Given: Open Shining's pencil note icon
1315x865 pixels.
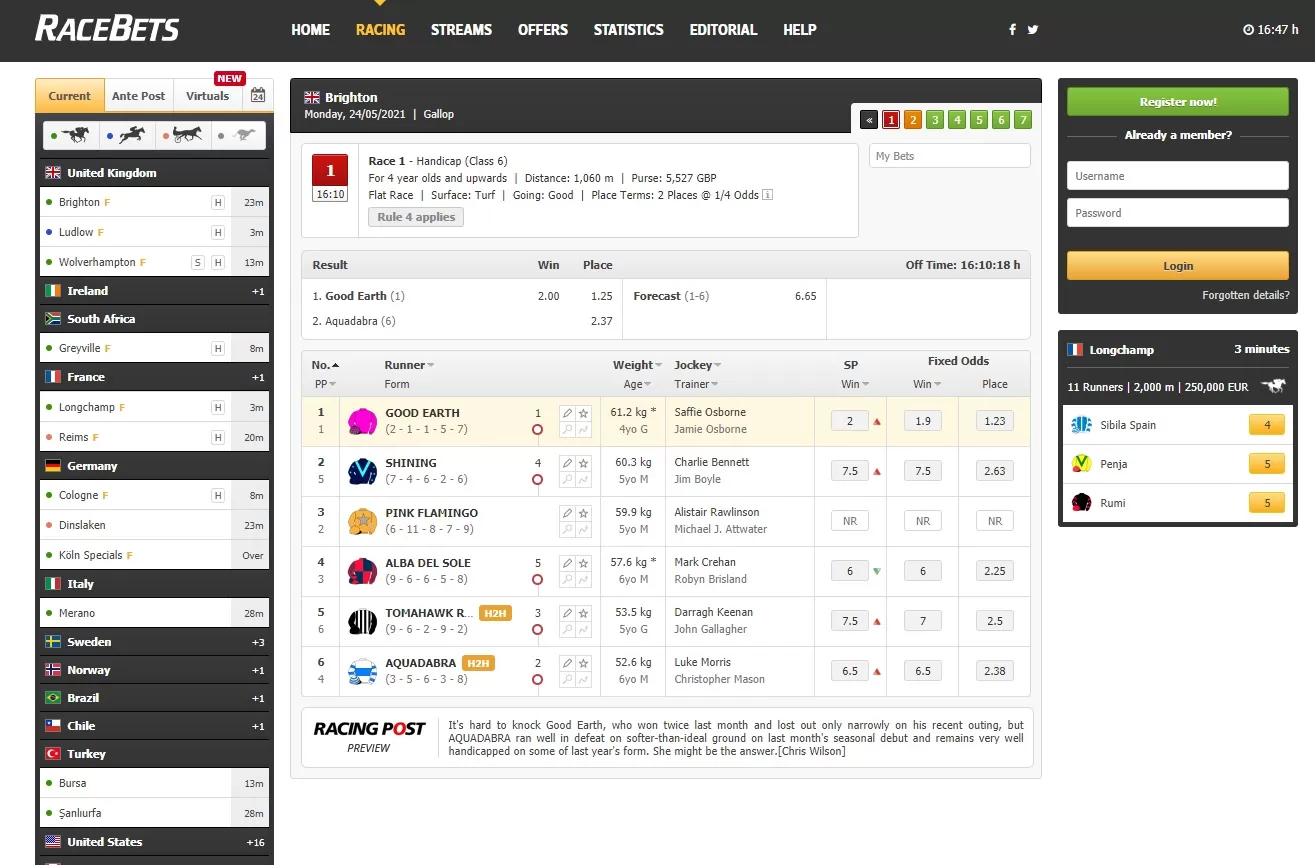Looking at the screenshot, I should tap(567, 463).
